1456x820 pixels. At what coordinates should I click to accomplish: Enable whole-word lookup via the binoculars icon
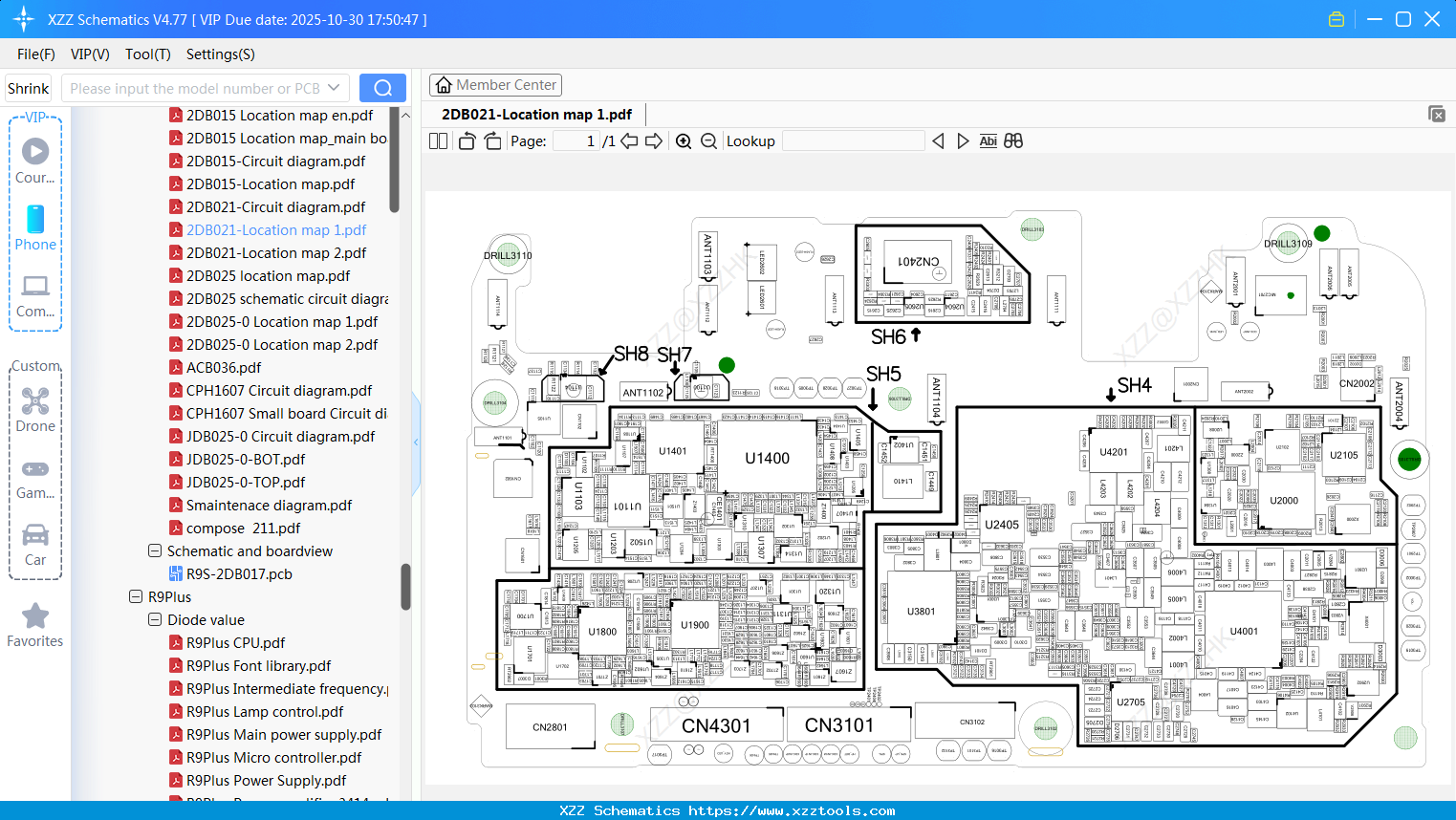coord(1013,140)
